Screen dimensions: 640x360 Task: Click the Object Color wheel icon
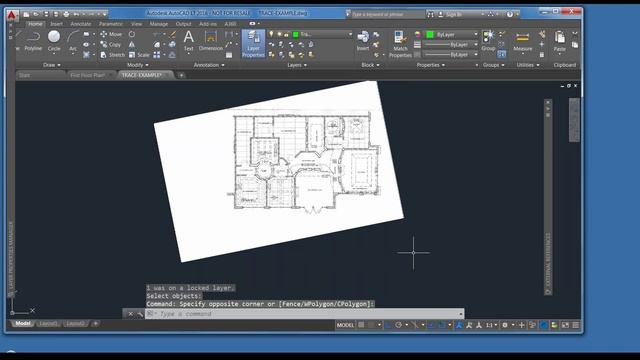point(417,34)
